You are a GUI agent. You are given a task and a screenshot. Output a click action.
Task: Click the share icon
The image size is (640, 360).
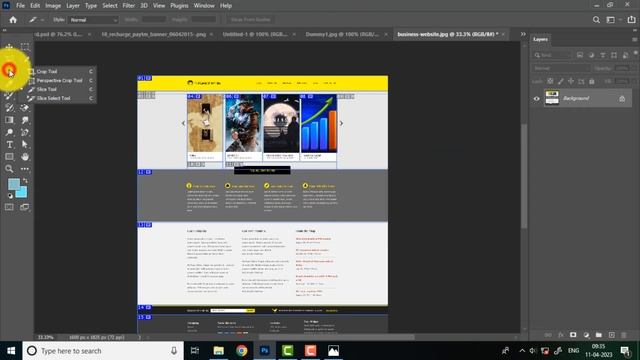(631, 20)
